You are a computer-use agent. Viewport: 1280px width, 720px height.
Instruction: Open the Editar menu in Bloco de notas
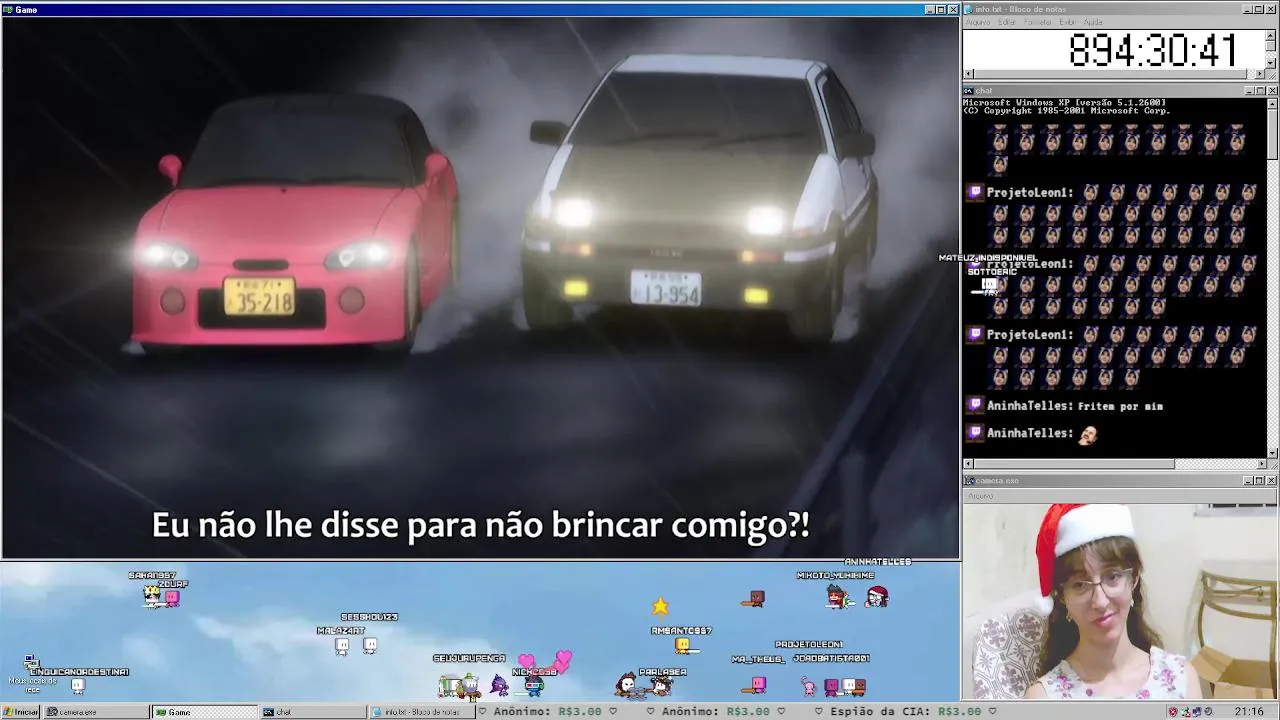tap(1007, 22)
